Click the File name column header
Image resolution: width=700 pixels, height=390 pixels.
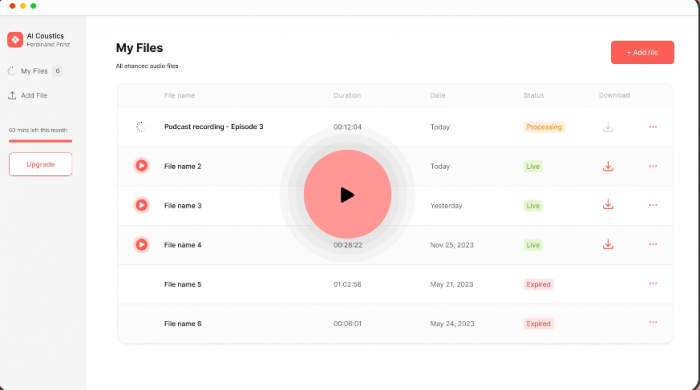[179, 95]
